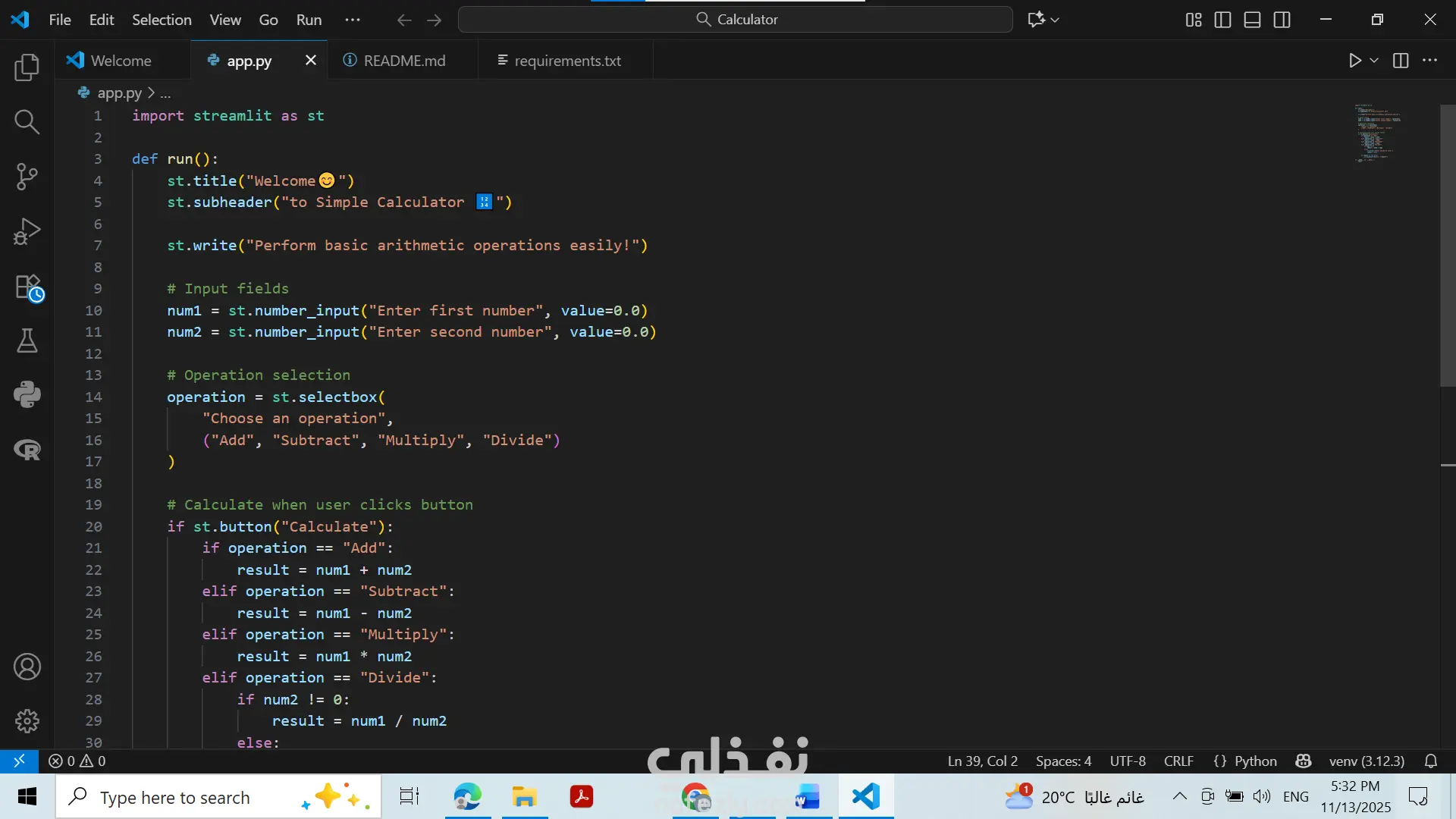Toggle the bottom panel layout
Viewport: 1456px width, 819px height.
click(x=1252, y=20)
